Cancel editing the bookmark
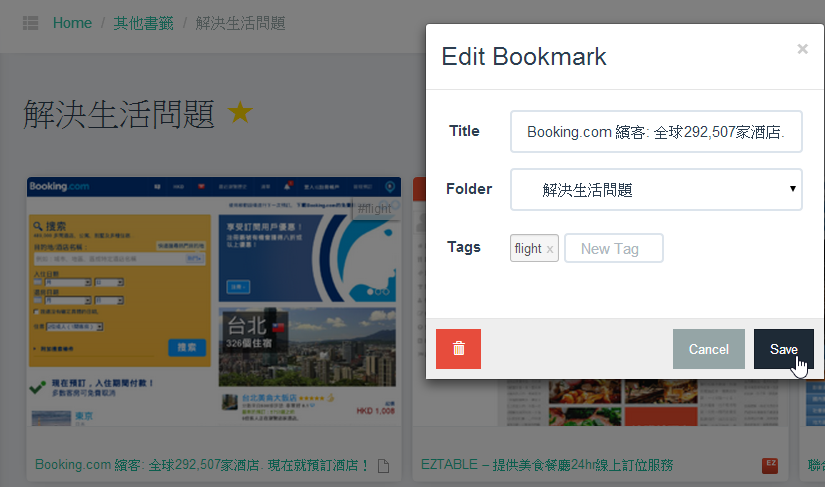 [709, 349]
